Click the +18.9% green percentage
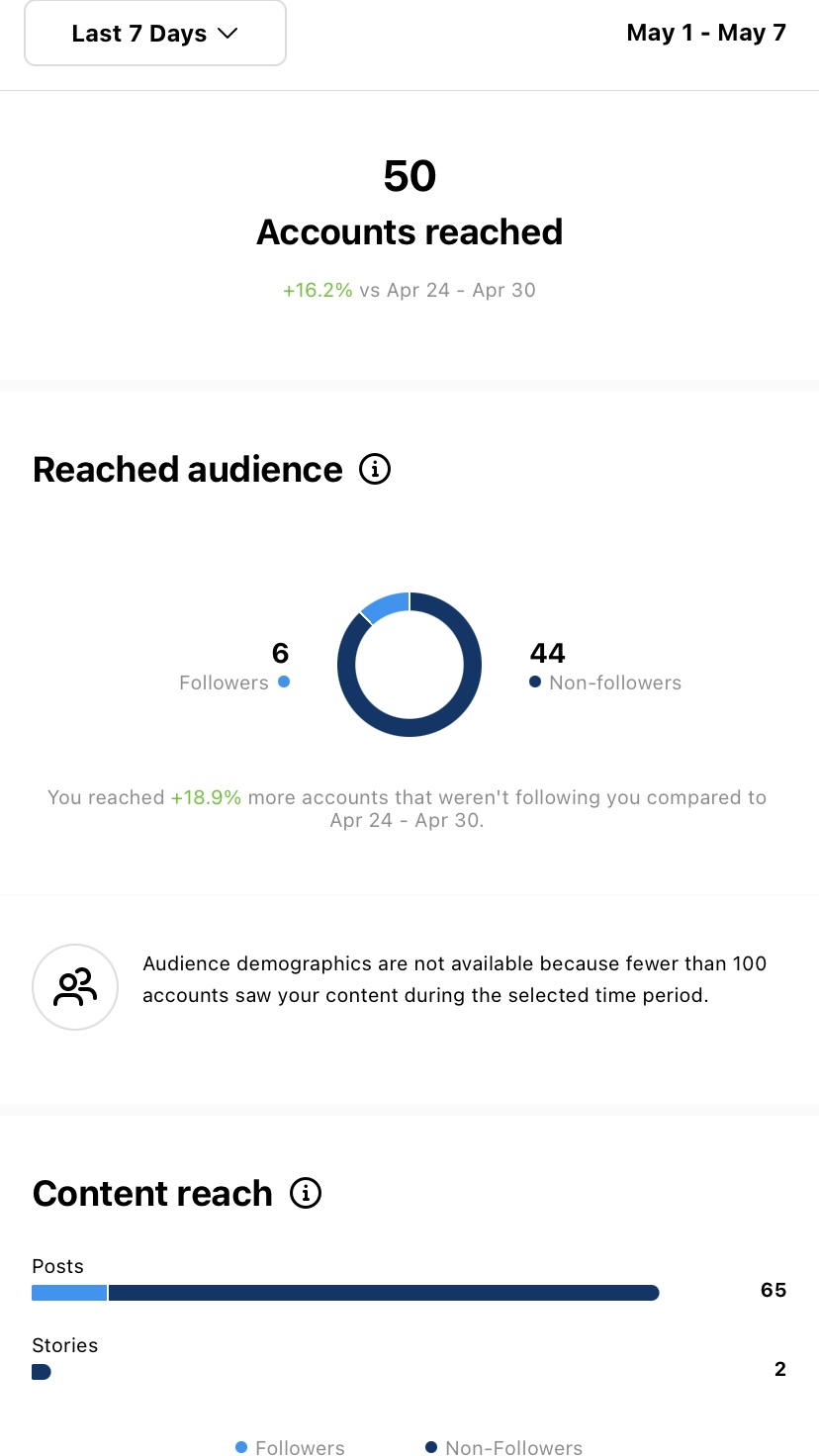This screenshot has width=819, height=1456. (x=206, y=797)
